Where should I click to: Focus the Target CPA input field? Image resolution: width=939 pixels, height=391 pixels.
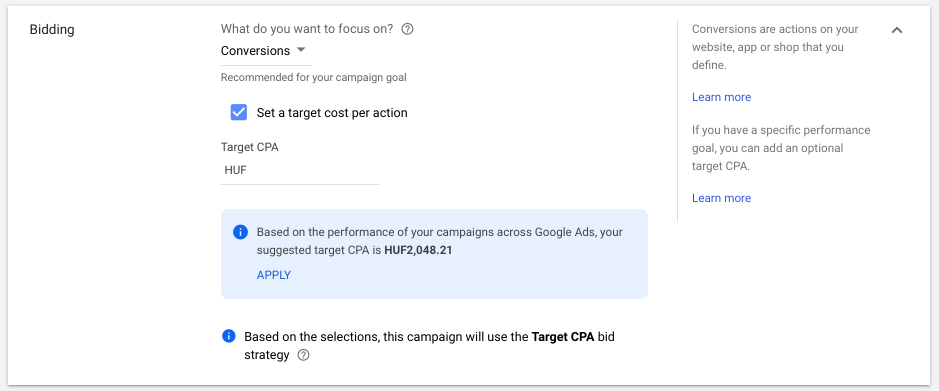(x=299, y=171)
